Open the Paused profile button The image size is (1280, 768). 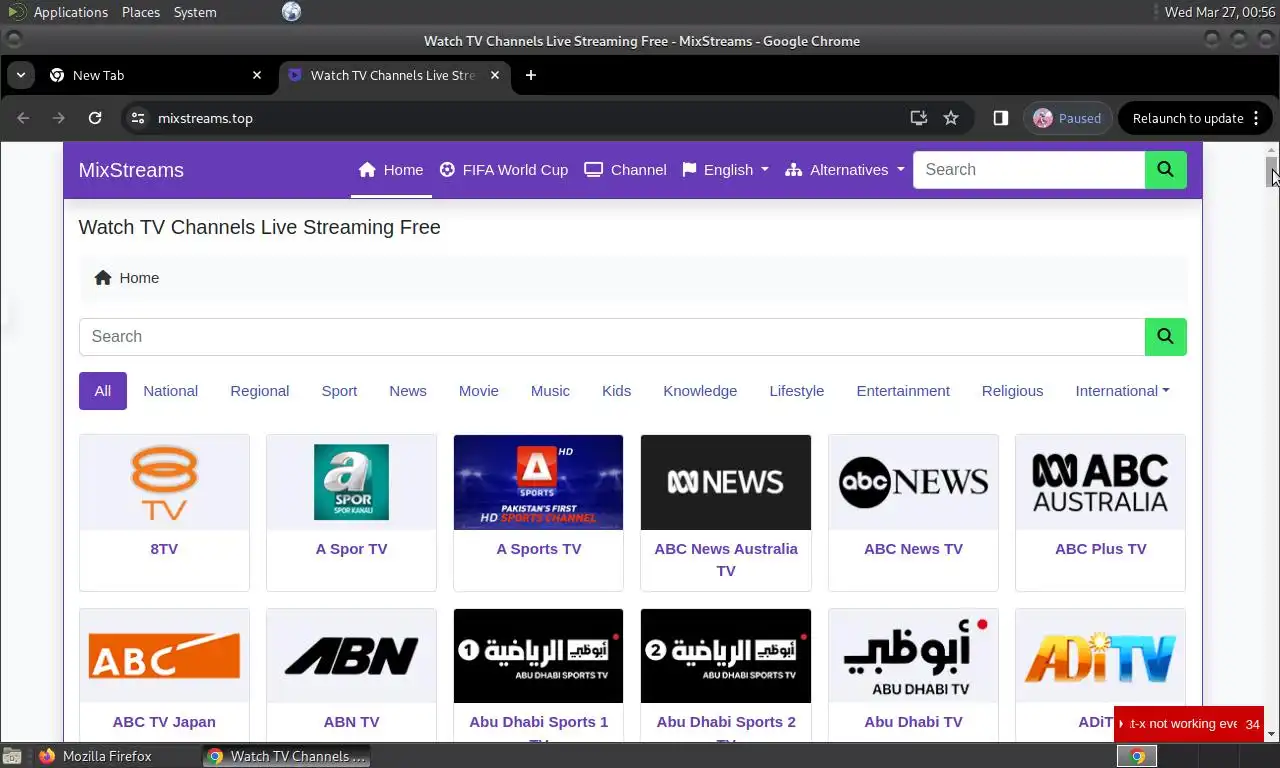click(x=1068, y=118)
